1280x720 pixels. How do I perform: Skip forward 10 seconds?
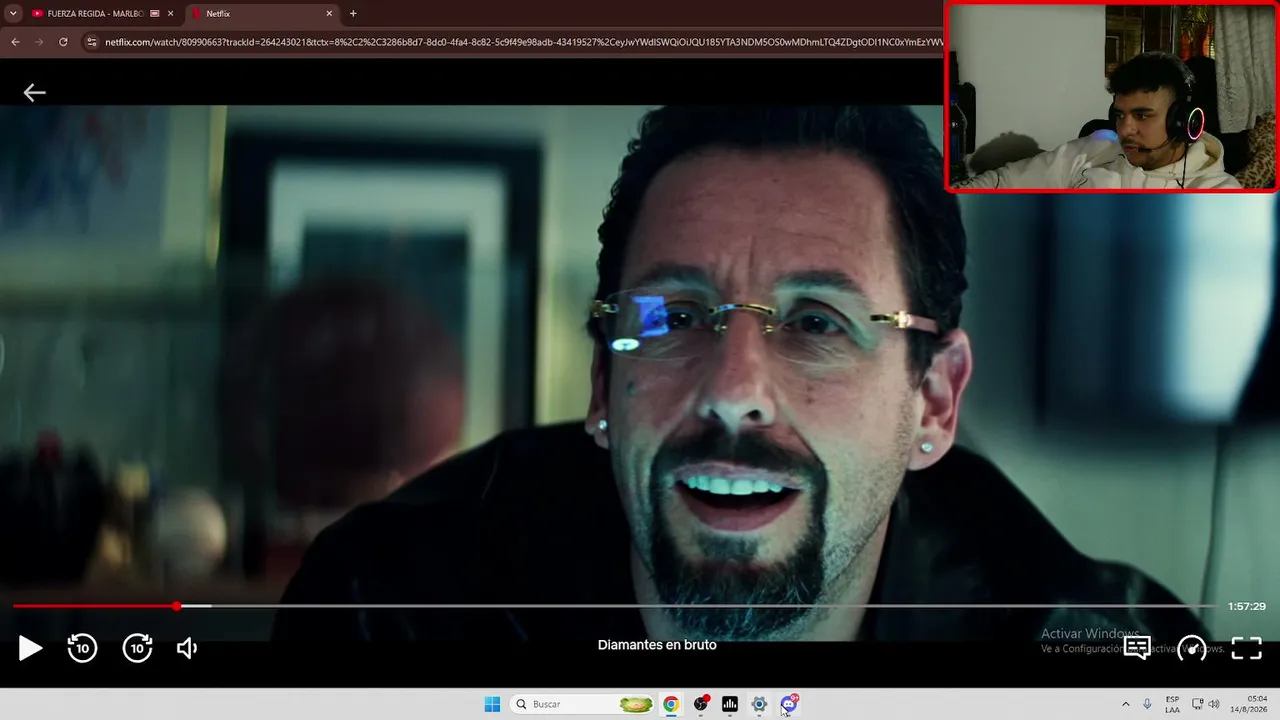[137, 648]
